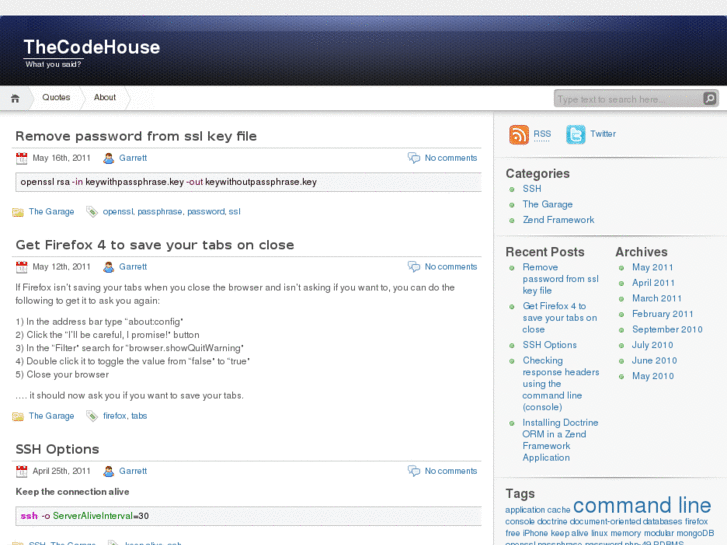This screenshot has width=727, height=545.
Task: Click the RSS text link
Action: pyautogui.click(x=542, y=134)
